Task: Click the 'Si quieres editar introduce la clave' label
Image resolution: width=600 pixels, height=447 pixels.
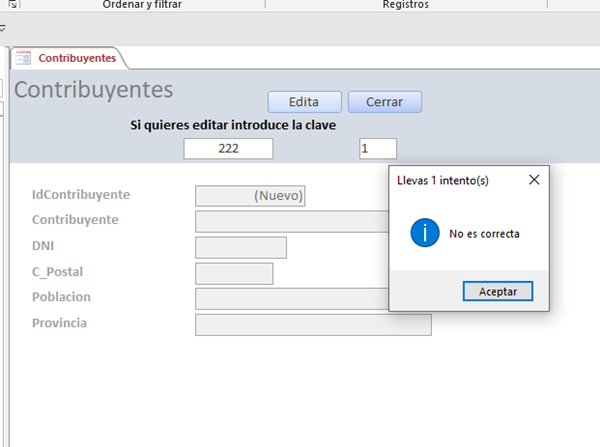Action: click(233, 125)
